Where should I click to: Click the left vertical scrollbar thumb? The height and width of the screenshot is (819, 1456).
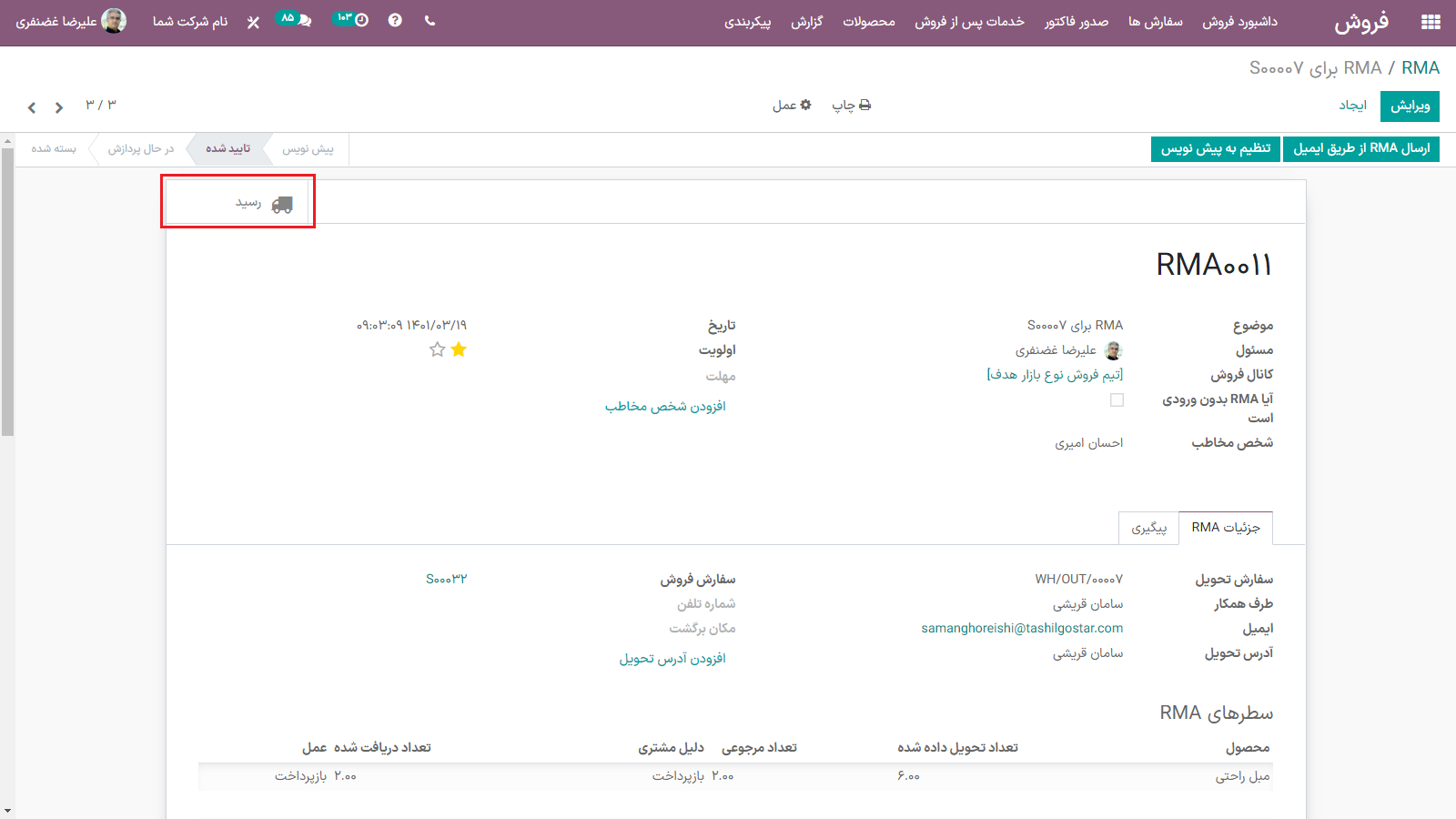(x=7, y=291)
